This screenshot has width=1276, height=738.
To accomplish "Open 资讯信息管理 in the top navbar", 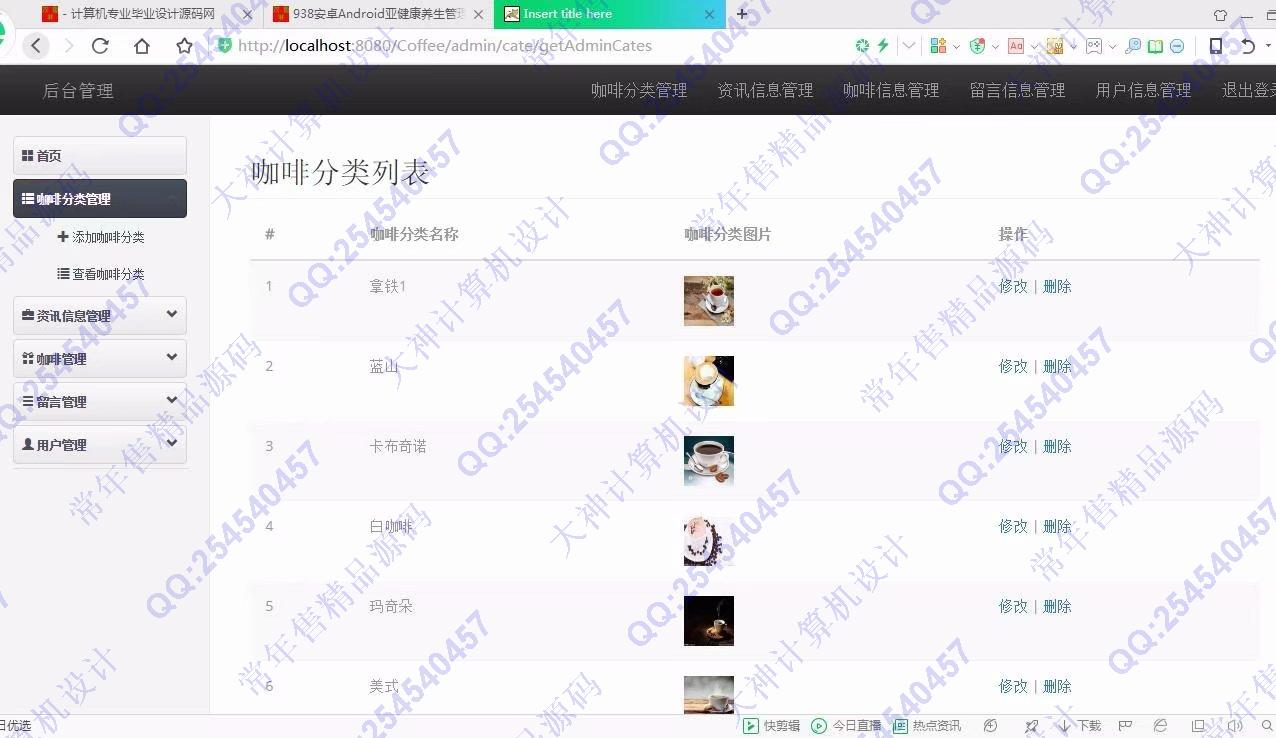I will coord(765,90).
